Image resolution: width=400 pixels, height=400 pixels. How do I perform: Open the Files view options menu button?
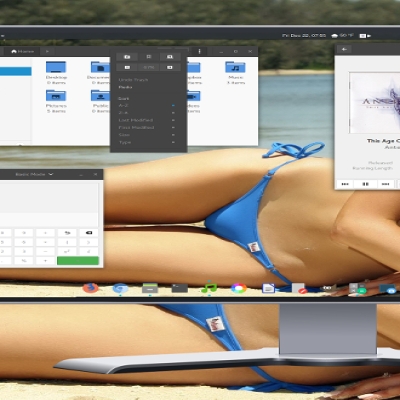click(x=199, y=51)
